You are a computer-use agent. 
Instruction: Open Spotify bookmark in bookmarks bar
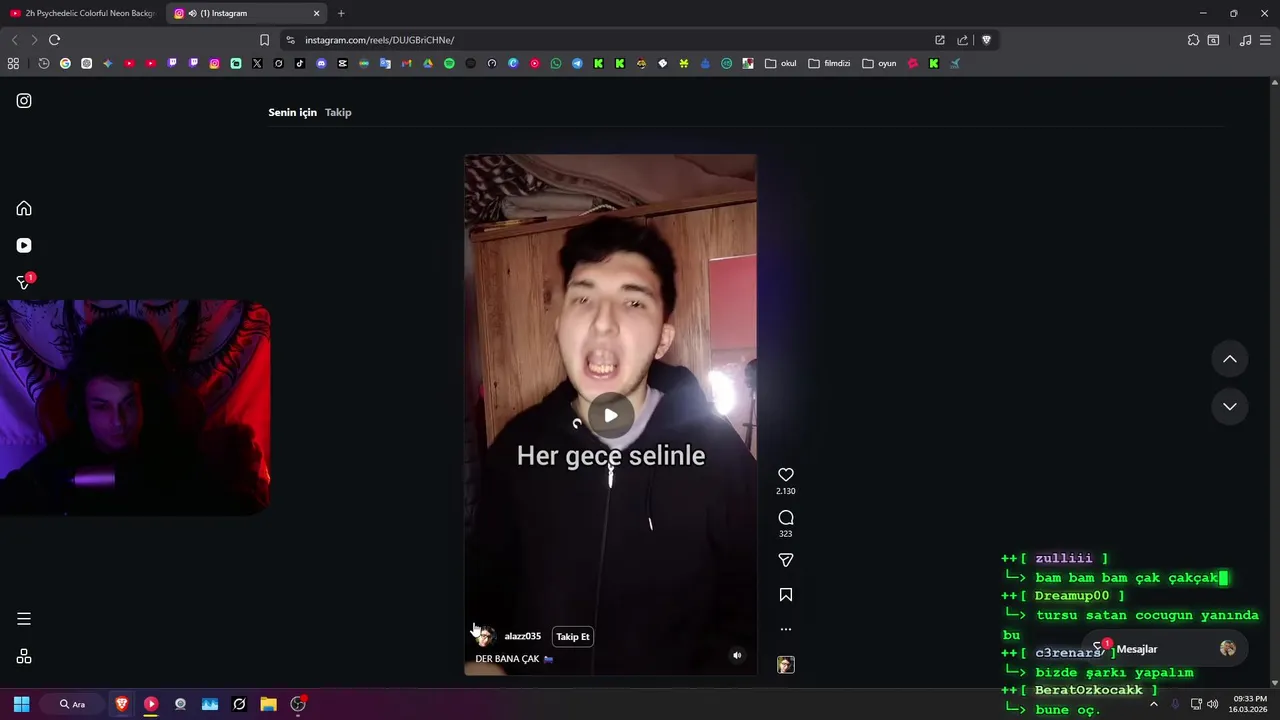[449, 63]
